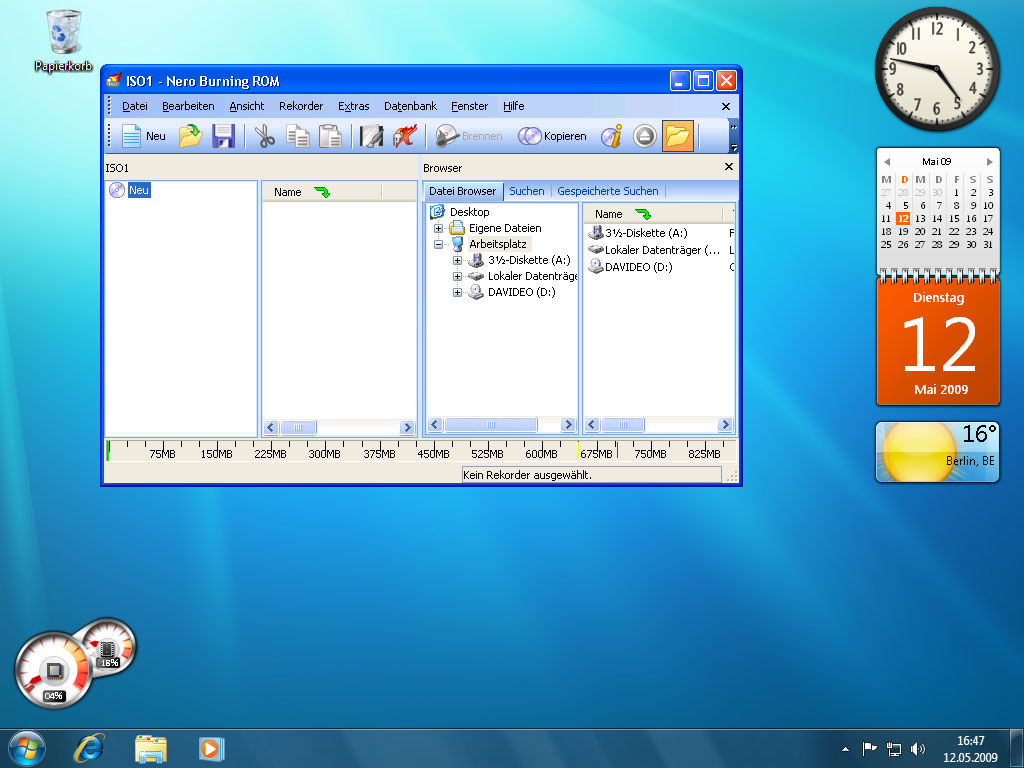This screenshot has height=768, width=1024.
Task: Select 3½-Diskette (A:) in file list
Action: point(645,233)
